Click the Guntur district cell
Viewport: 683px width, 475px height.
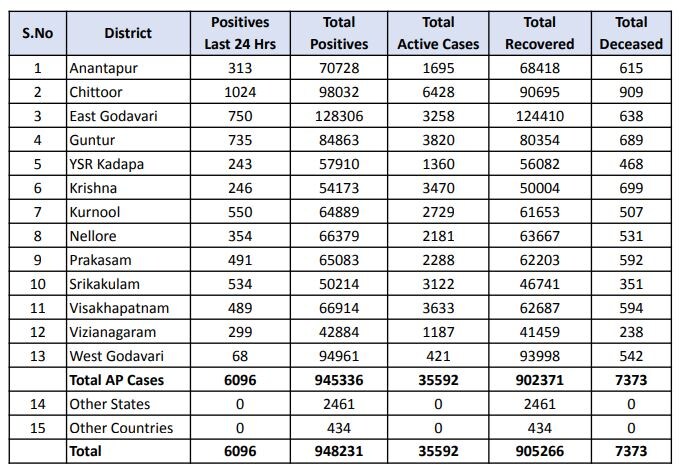[93, 140]
